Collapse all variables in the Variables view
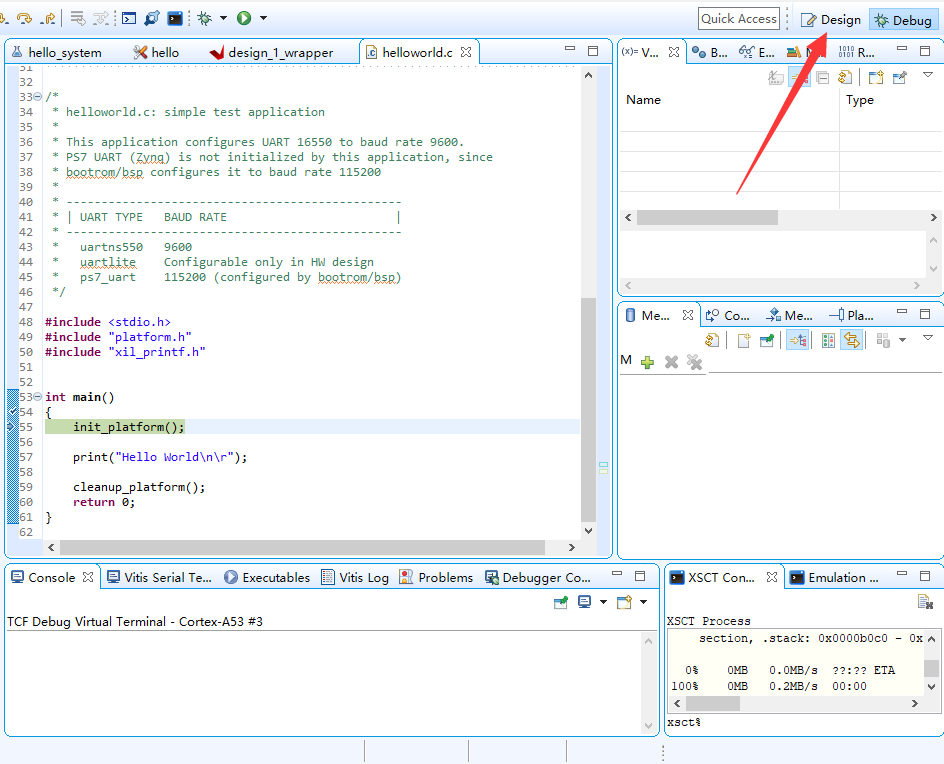The width and height of the screenshot is (944, 764). pos(822,77)
